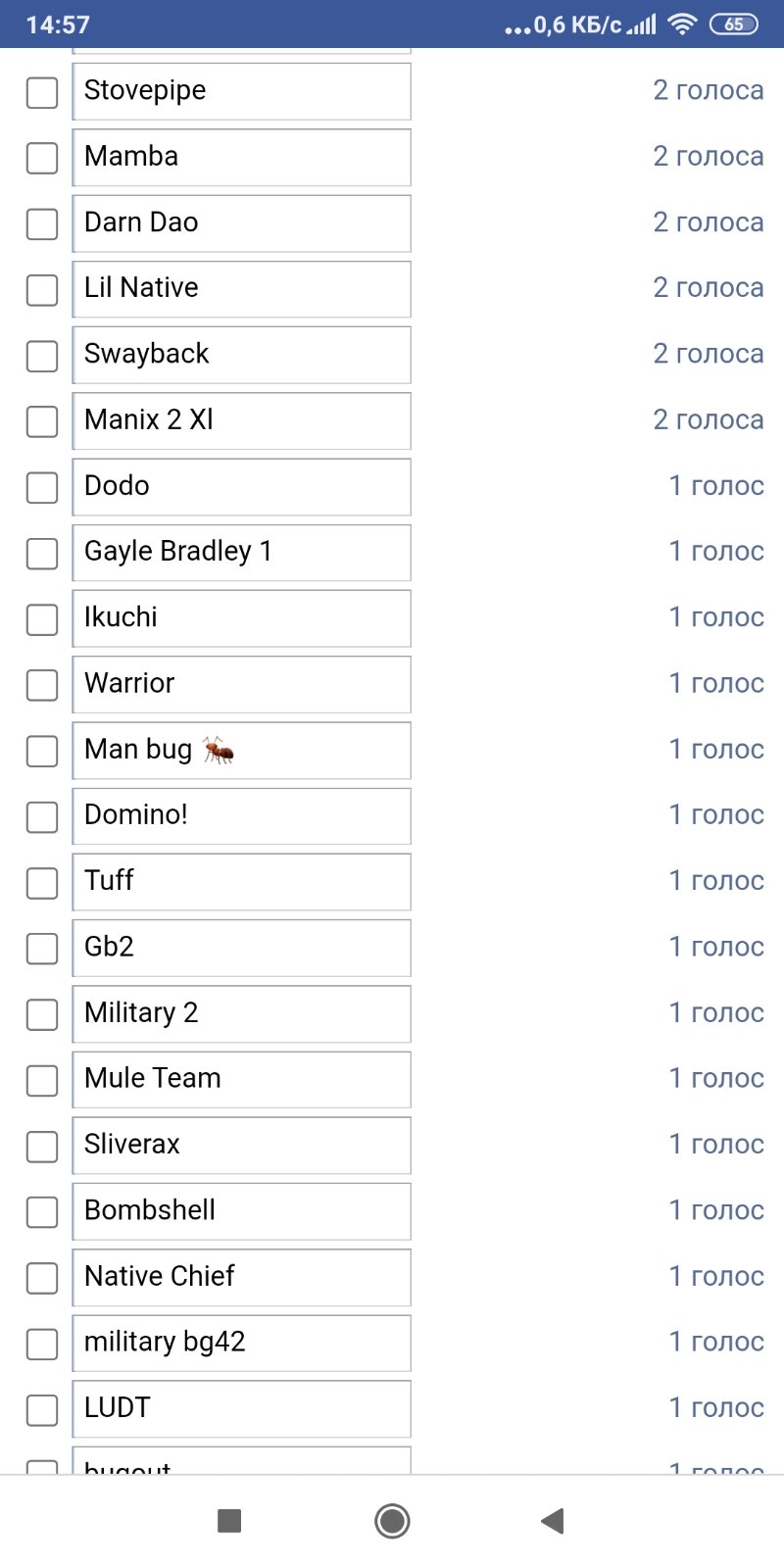Tap the clock time in status bar
784x1568 pixels.
58,24
